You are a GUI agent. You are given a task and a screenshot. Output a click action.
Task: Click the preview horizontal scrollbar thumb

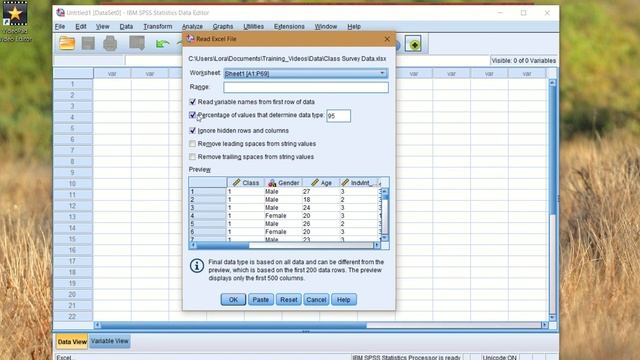[x=223, y=245]
